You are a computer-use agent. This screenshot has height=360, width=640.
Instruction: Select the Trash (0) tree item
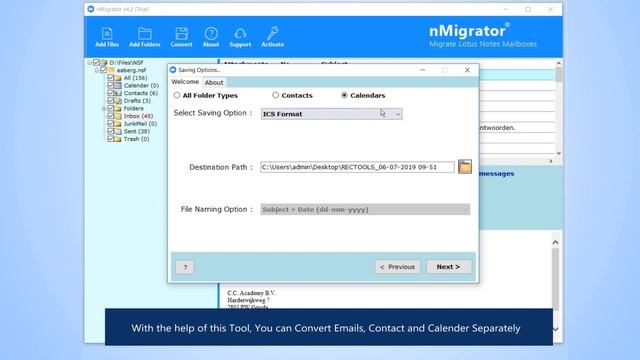[x=136, y=139]
